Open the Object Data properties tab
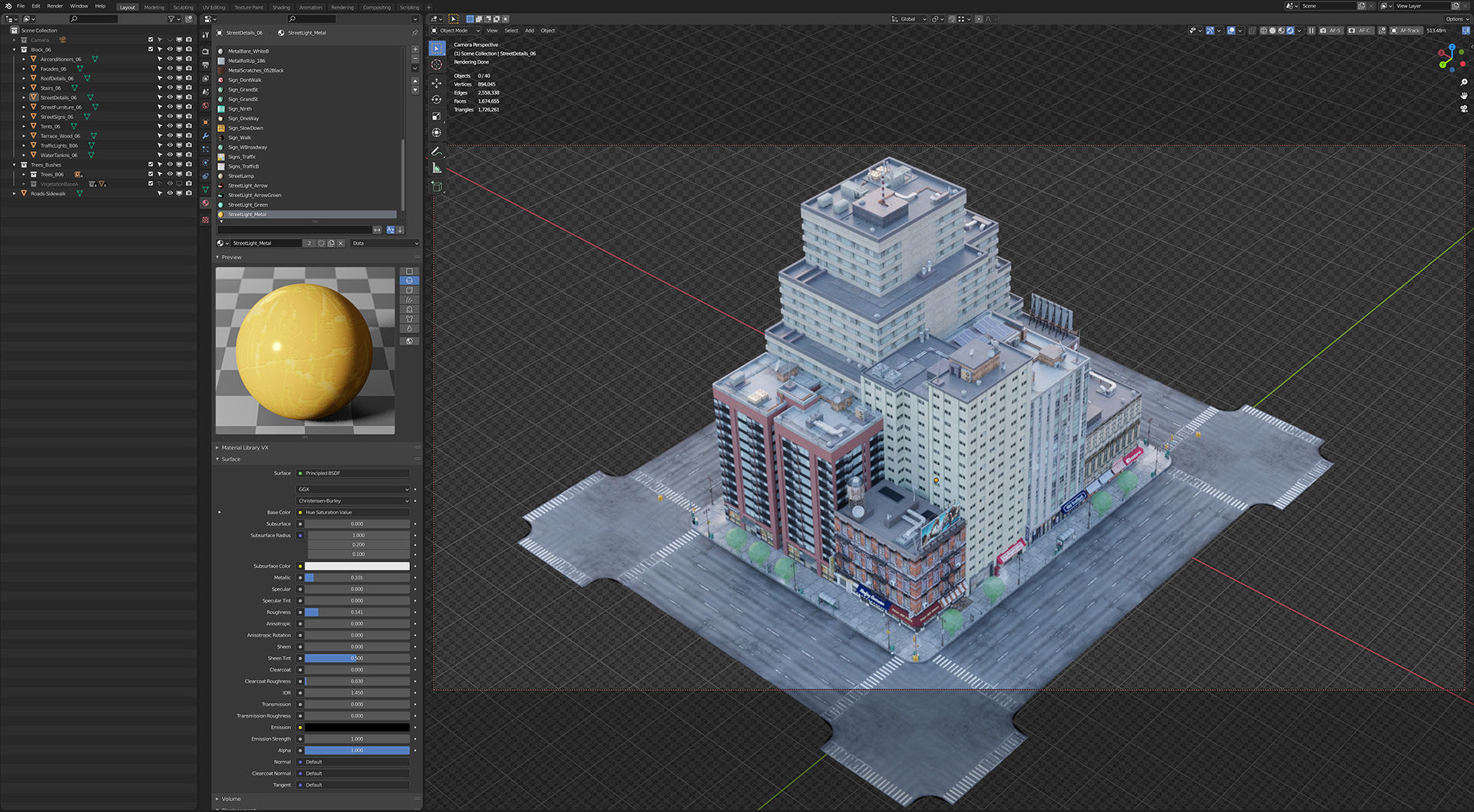 click(x=205, y=190)
